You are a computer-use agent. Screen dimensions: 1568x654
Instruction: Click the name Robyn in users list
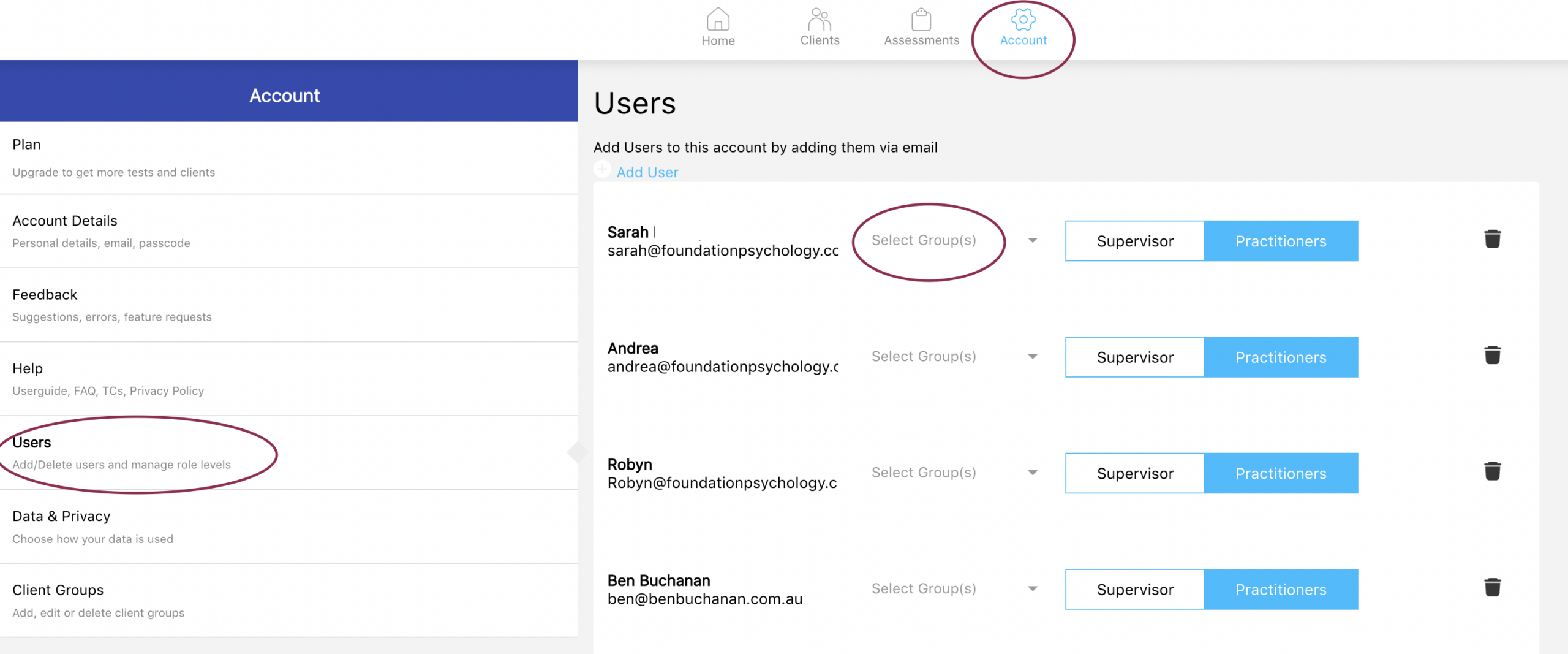pyautogui.click(x=630, y=465)
